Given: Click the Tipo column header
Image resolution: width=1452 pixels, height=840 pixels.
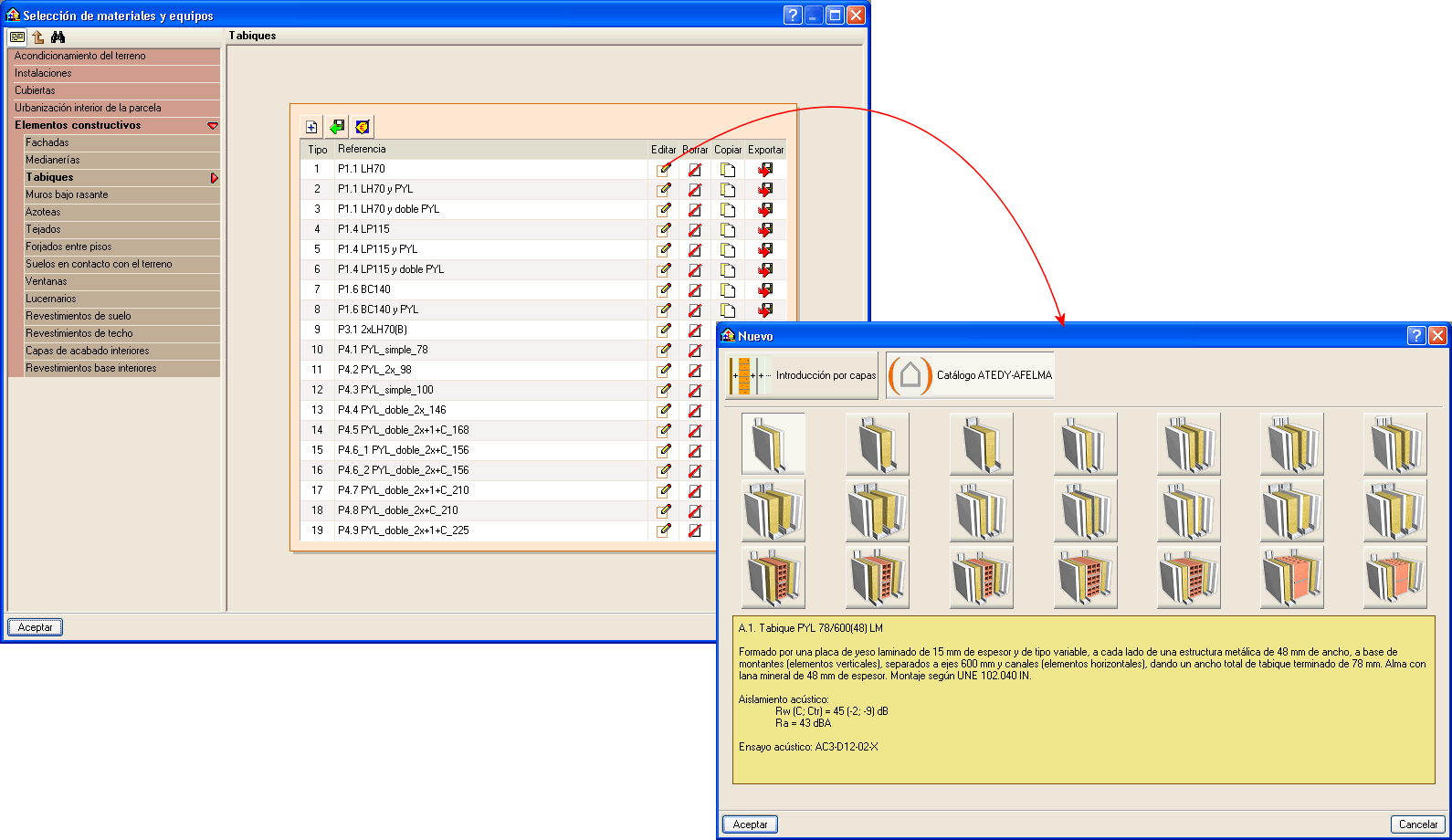Looking at the screenshot, I should tap(318, 150).
